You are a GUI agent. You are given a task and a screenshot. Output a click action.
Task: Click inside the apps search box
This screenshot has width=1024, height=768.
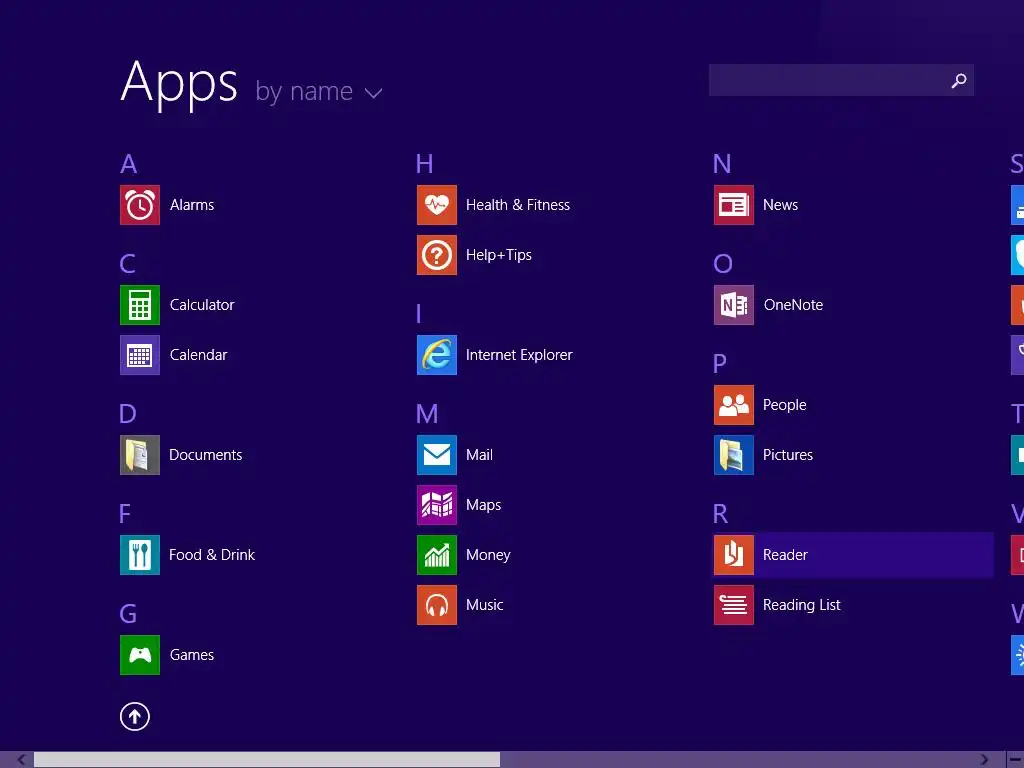(841, 80)
